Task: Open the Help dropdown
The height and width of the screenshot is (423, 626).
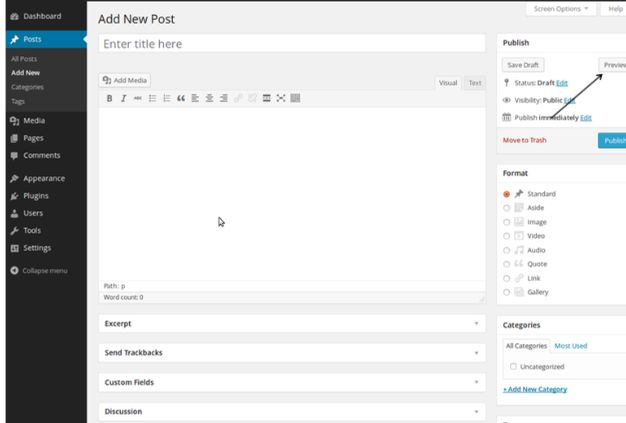Action: 614,9
